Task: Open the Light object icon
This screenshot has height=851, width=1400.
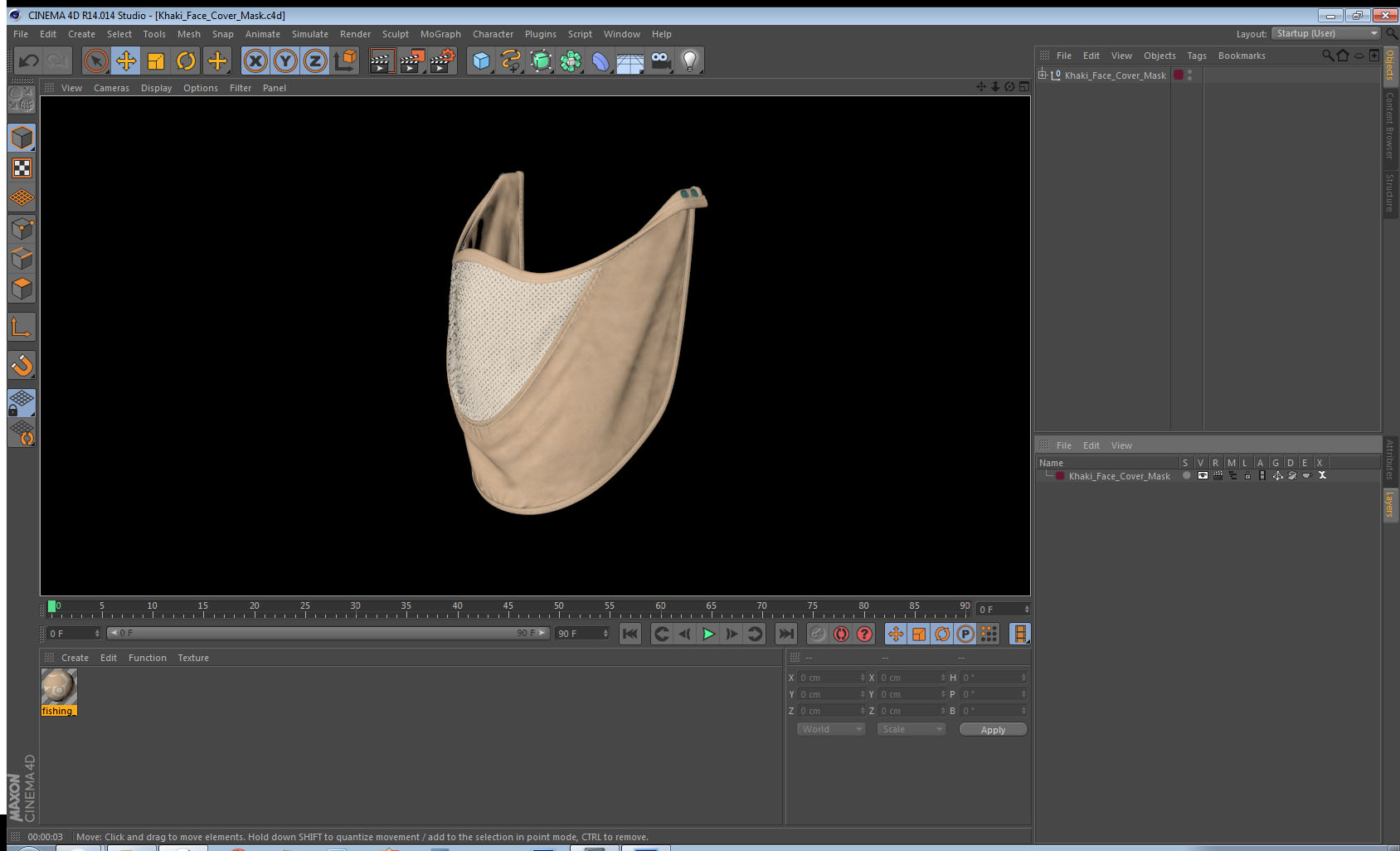Action: pyautogui.click(x=689, y=61)
